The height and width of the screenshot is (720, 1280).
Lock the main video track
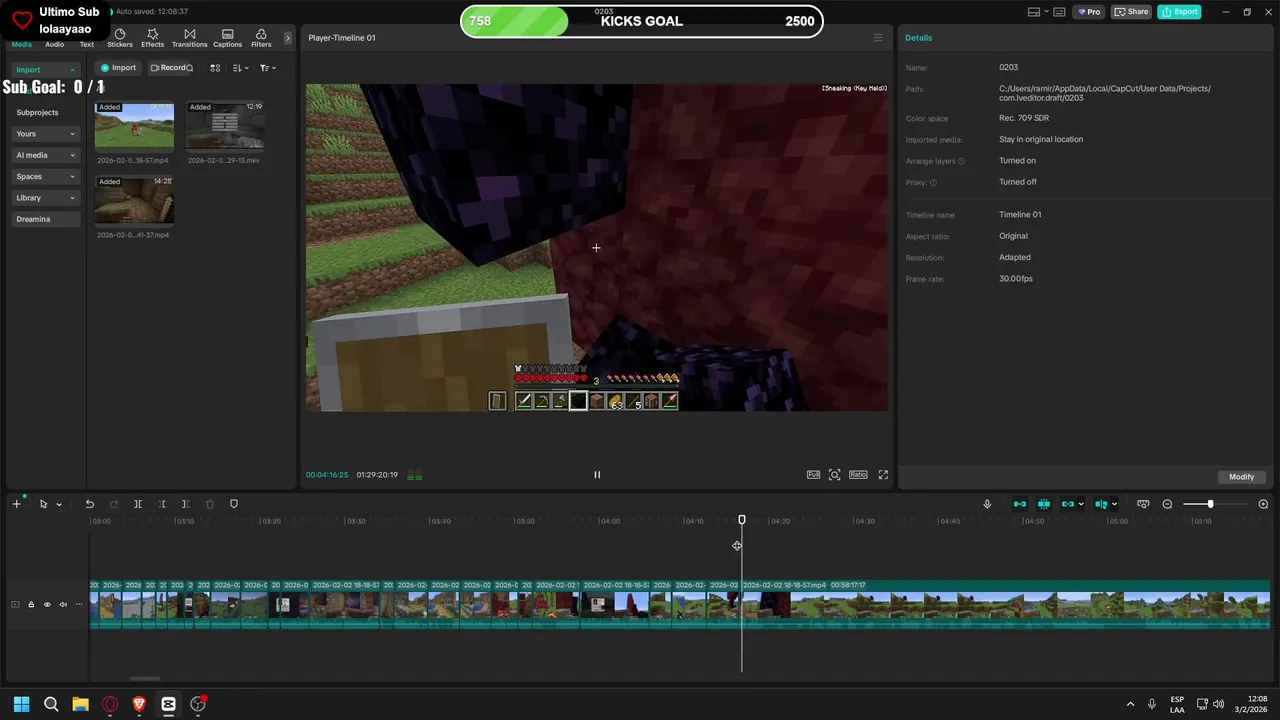(x=31, y=604)
